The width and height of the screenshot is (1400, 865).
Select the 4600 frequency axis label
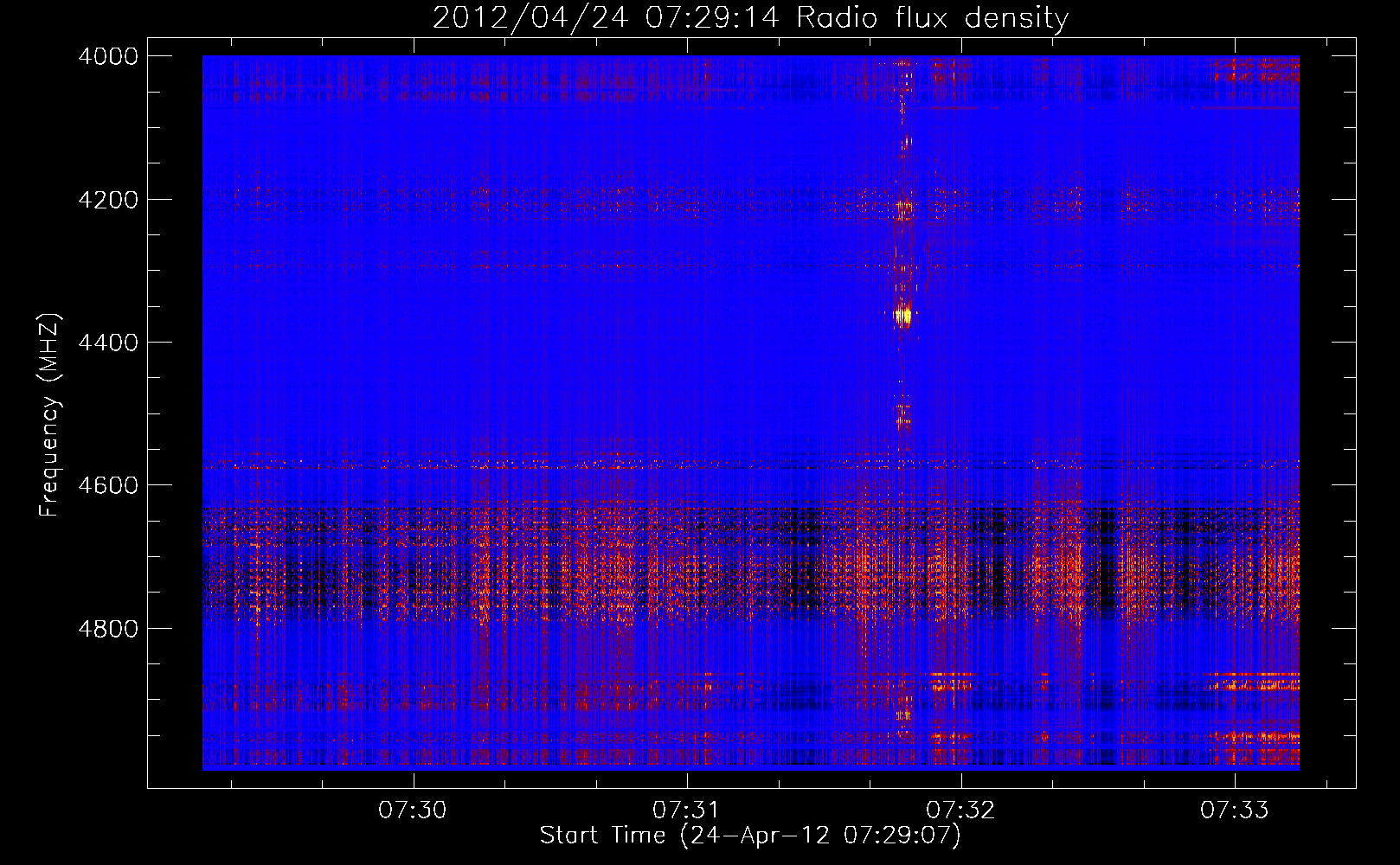[108, 485]
